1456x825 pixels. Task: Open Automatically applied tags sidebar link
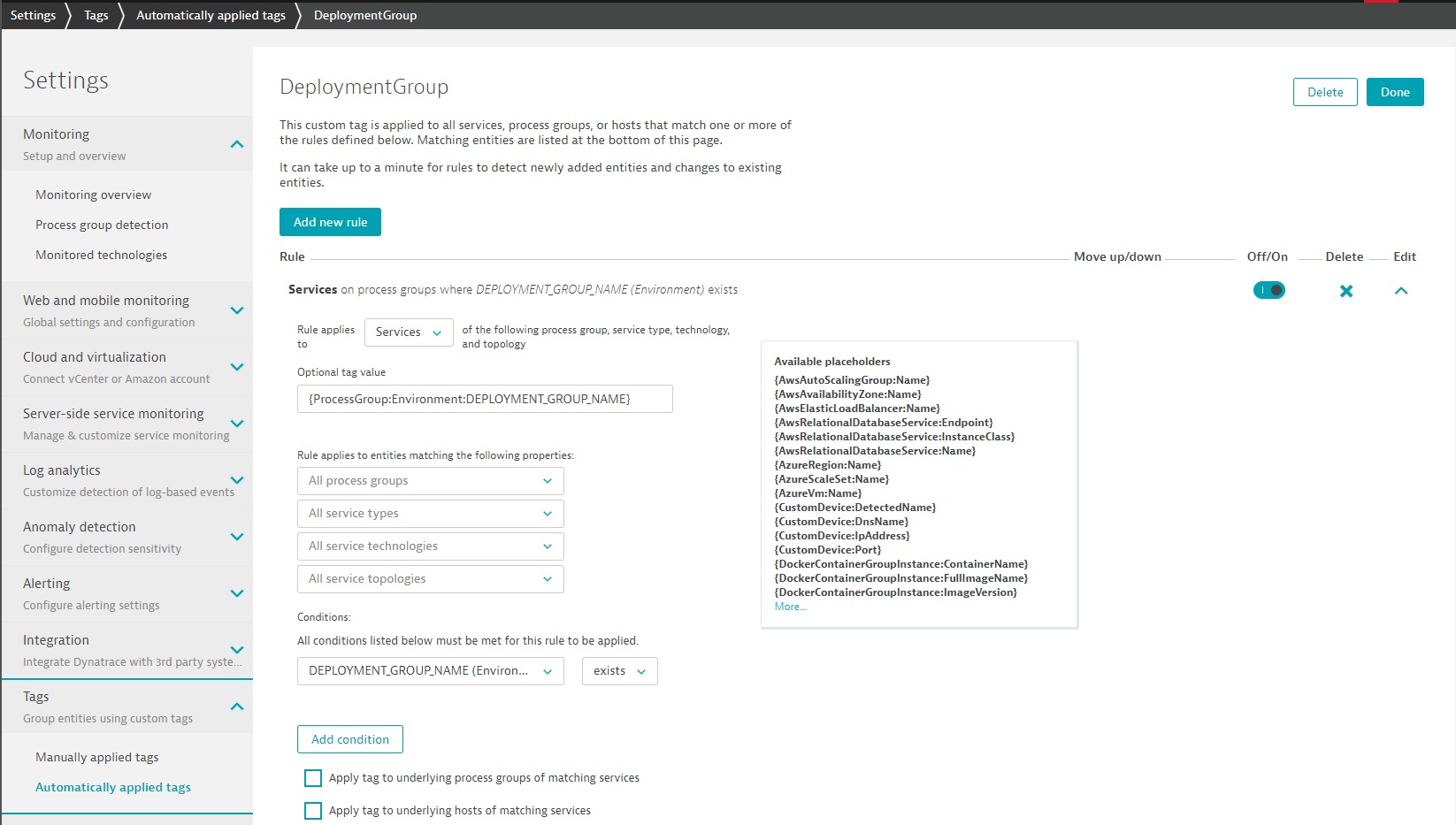(x=113, y=787)
